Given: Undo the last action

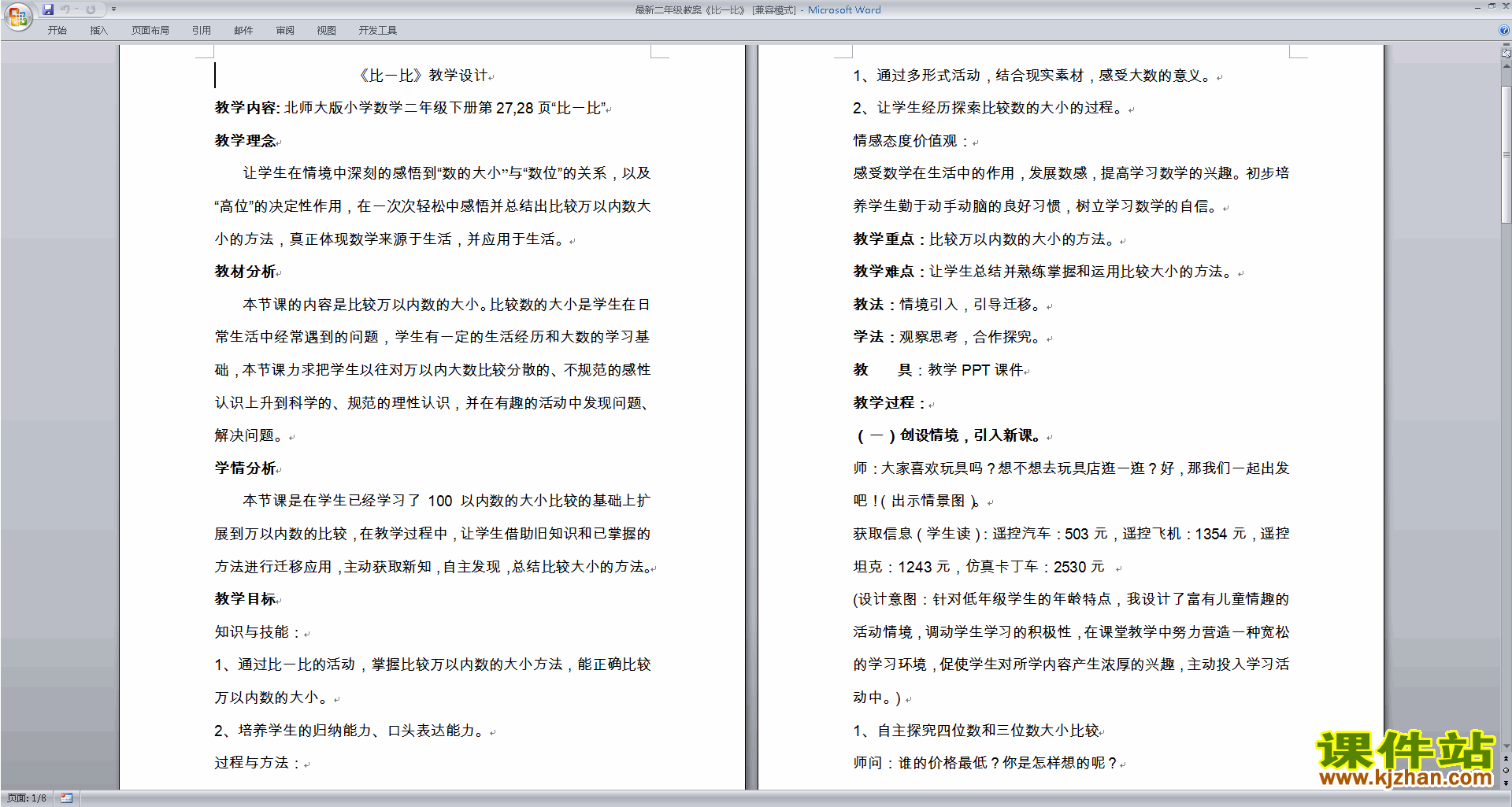Looking at the screenshot, I should [65, 9].
